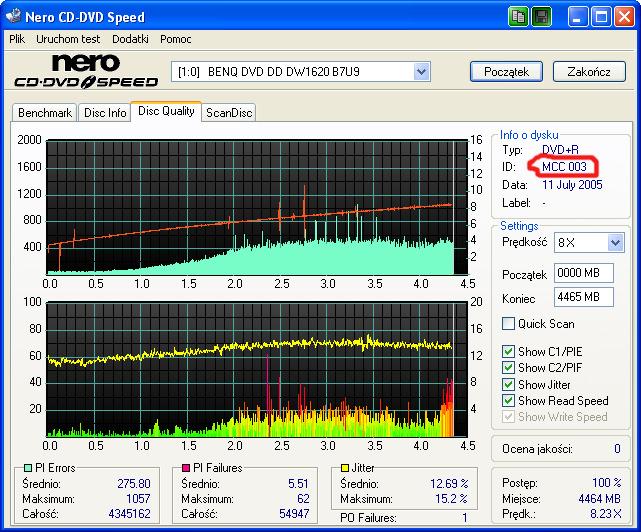641x532 pixels.
Task: Click the Koniec 4465 MB input field
Action: coord(584,297)
